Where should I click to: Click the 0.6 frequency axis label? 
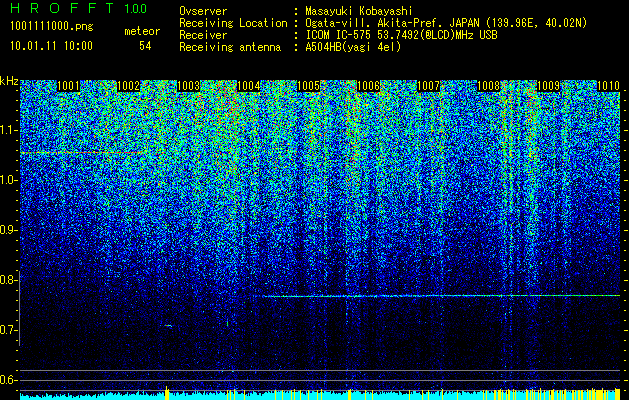coord(8,380)
